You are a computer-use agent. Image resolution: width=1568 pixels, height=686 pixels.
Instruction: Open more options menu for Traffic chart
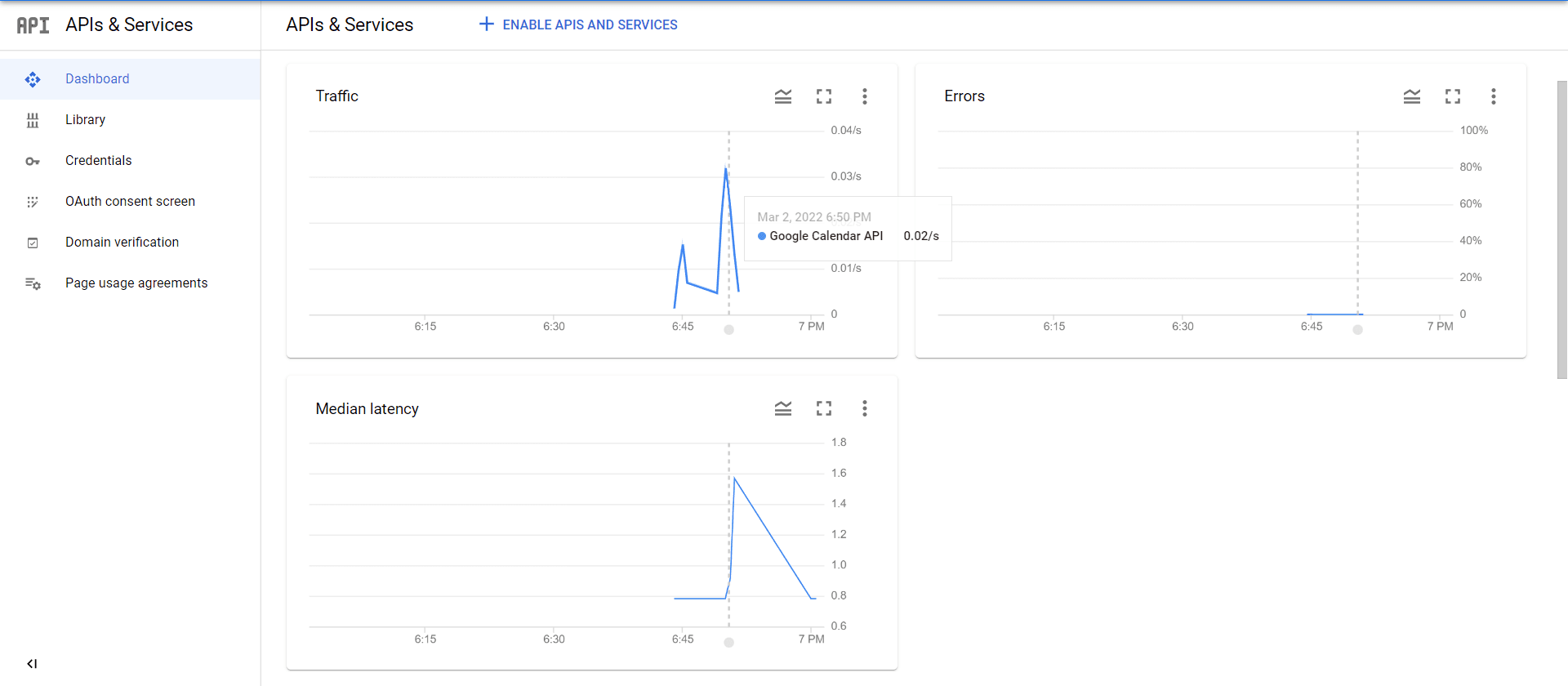[x=864, y=96]
